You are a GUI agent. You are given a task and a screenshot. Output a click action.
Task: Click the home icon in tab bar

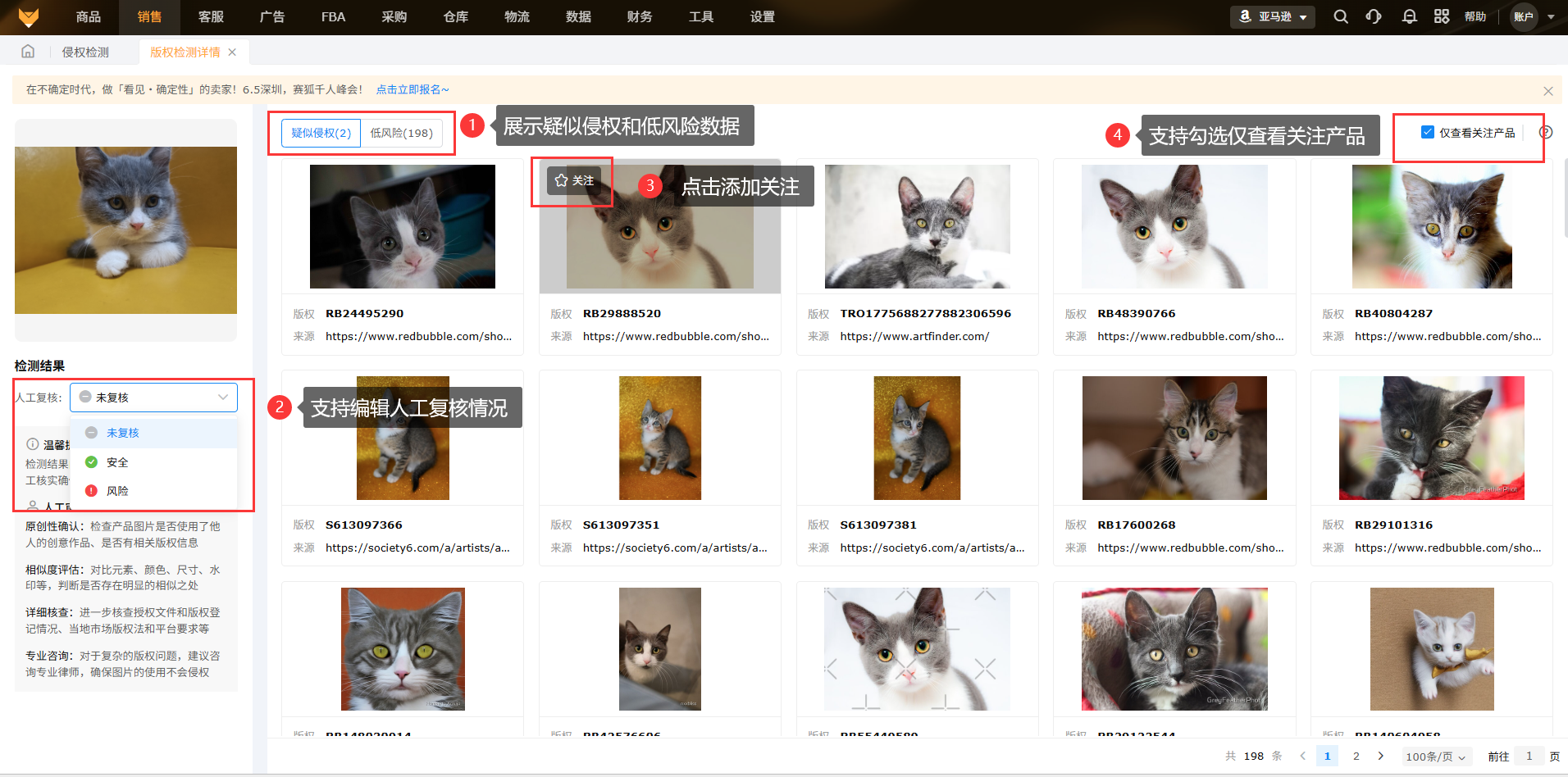(28, 52)
